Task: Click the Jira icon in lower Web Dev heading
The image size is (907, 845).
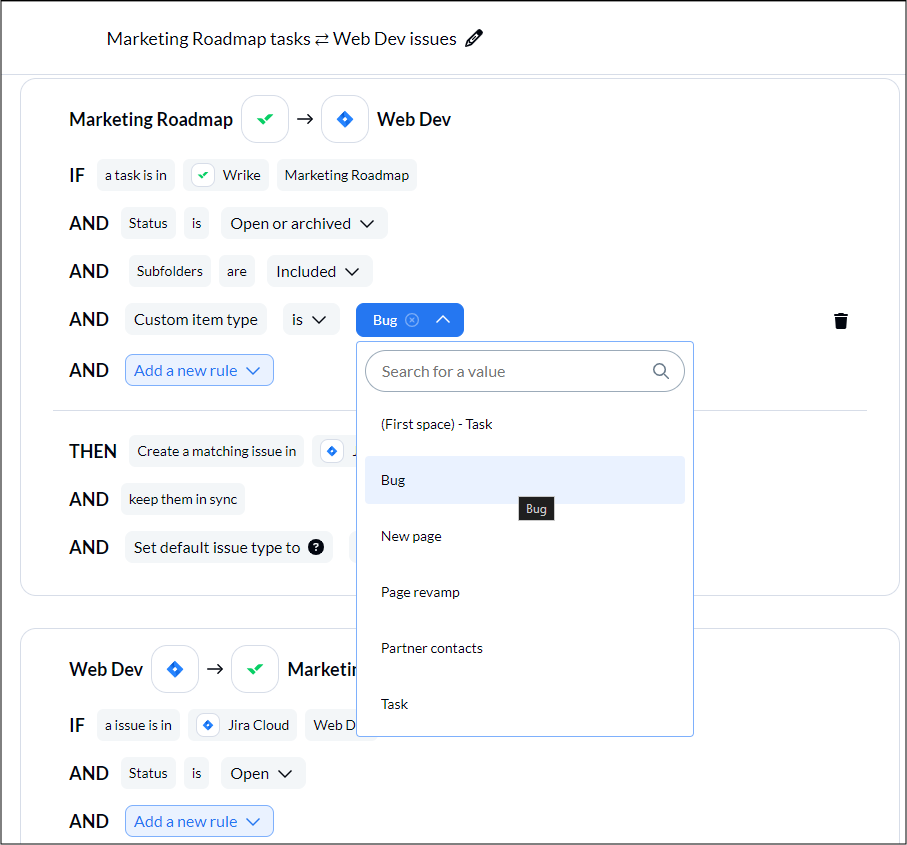Action: pos(175,669)
